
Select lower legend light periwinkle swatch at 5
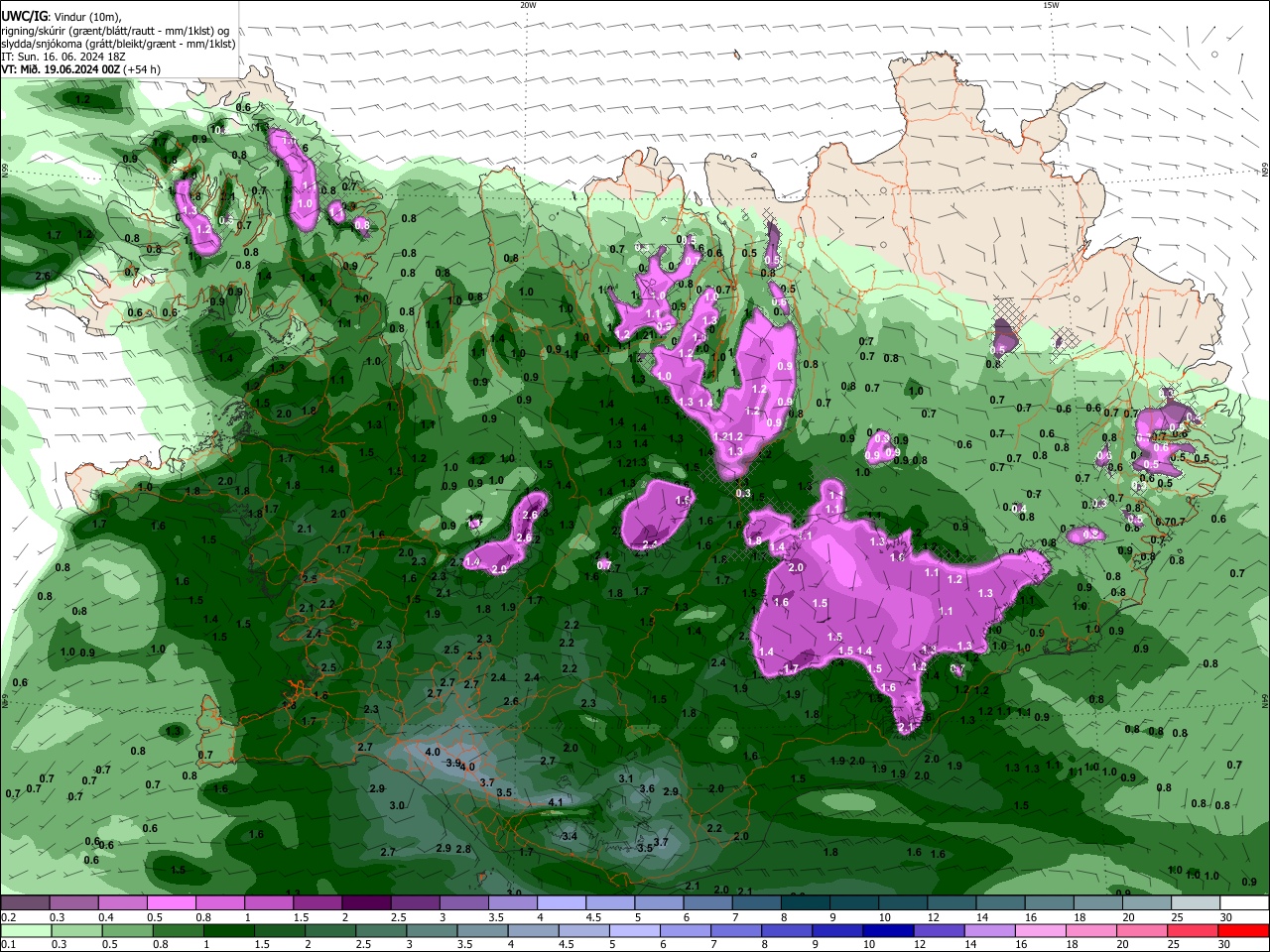(x=636, y=931)
